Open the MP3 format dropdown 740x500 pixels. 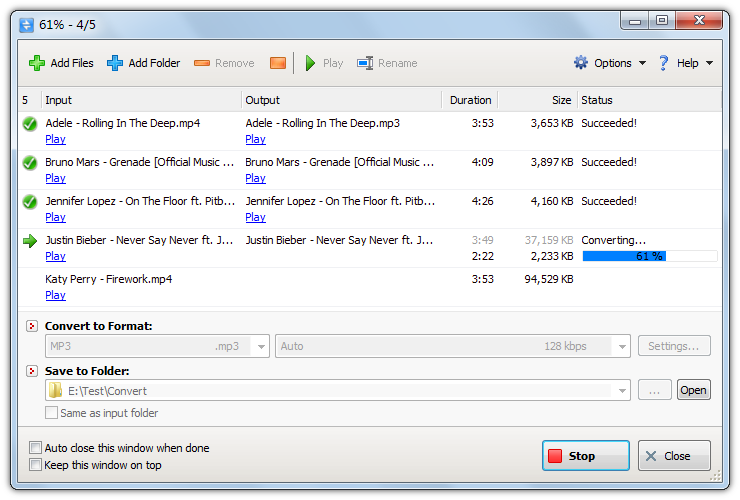coord(261,347)
